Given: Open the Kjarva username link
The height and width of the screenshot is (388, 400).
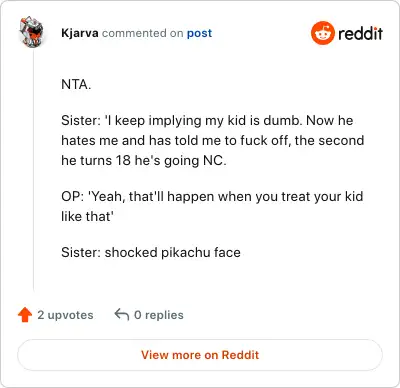Looking at the screenshot, I should click(80, 33).
